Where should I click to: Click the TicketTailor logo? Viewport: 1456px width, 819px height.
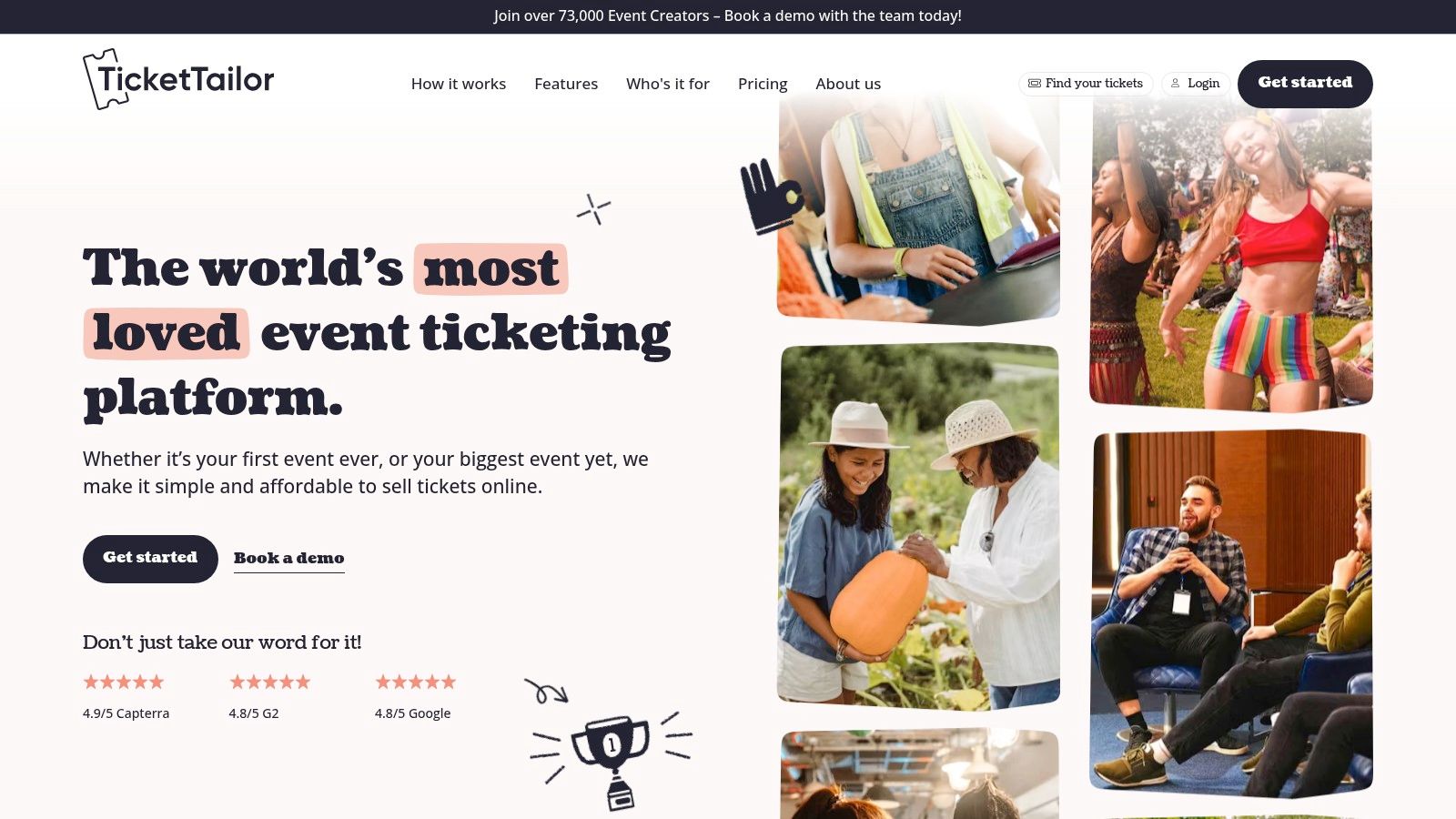tap(178, 79)
